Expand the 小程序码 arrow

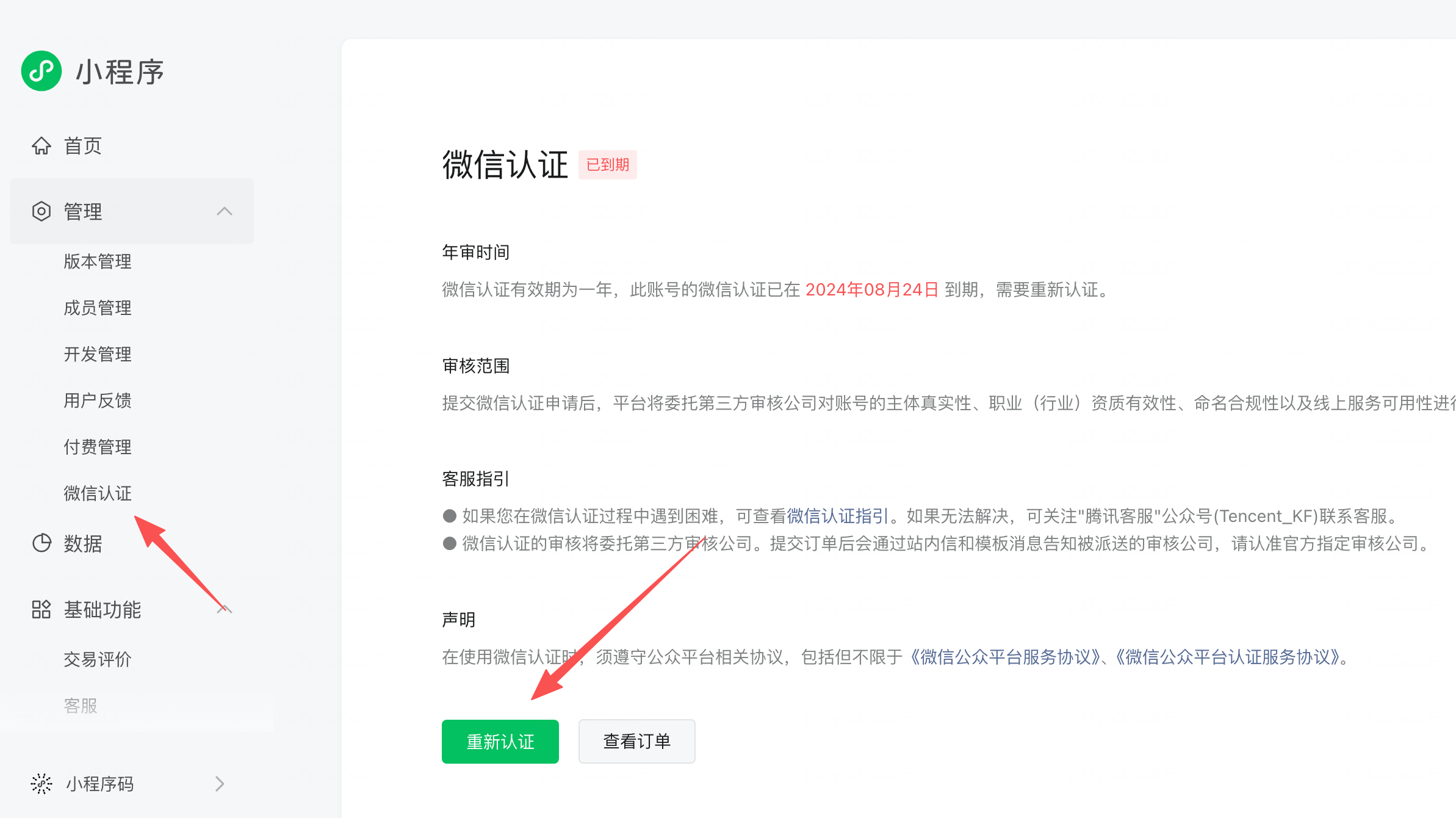click(x=220, y=783)
